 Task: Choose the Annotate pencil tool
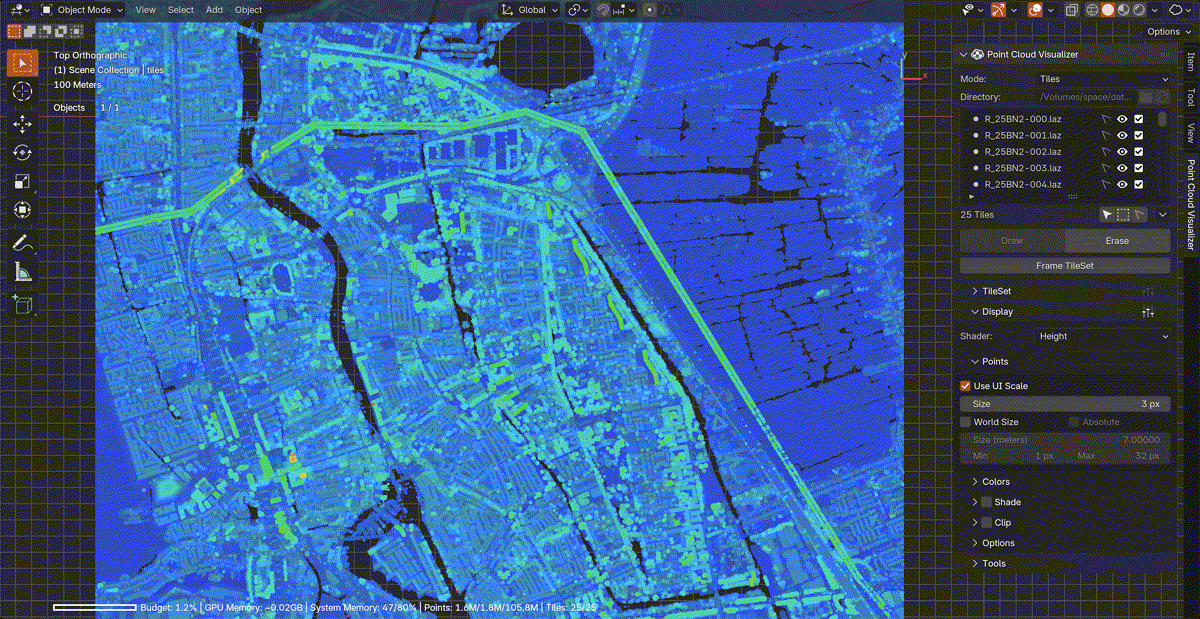22,242
